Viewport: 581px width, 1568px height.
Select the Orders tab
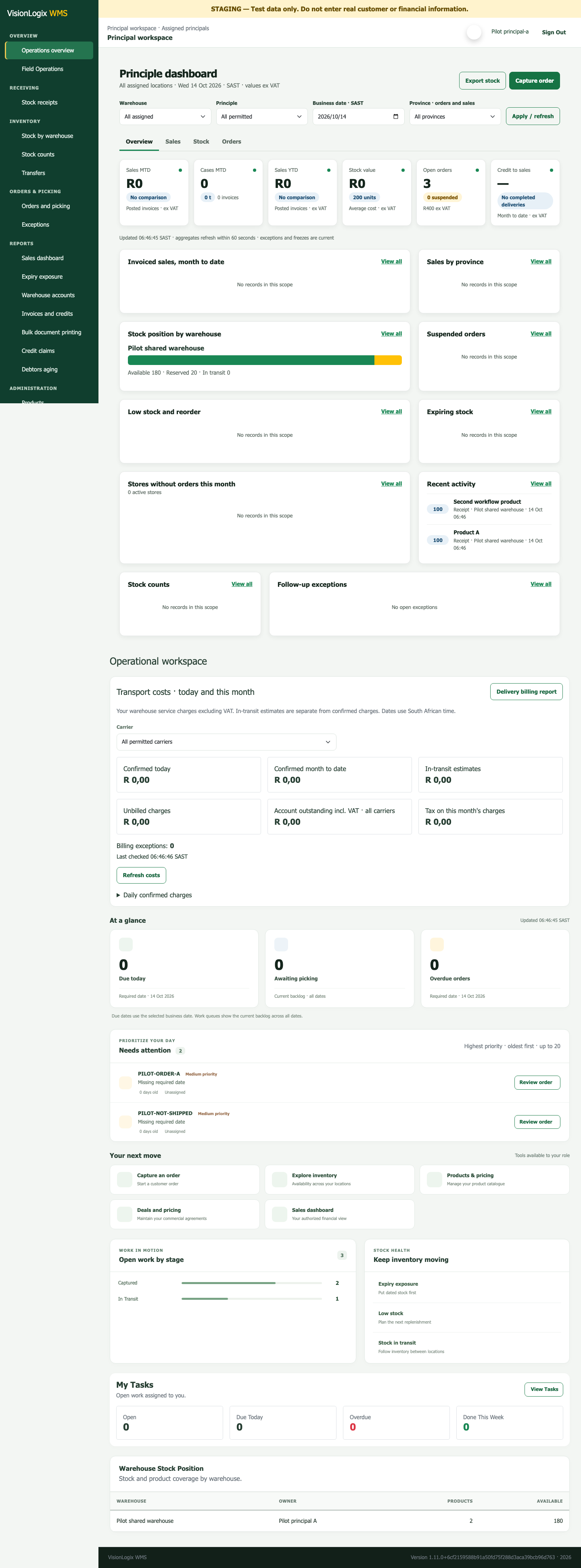(232, 142)
